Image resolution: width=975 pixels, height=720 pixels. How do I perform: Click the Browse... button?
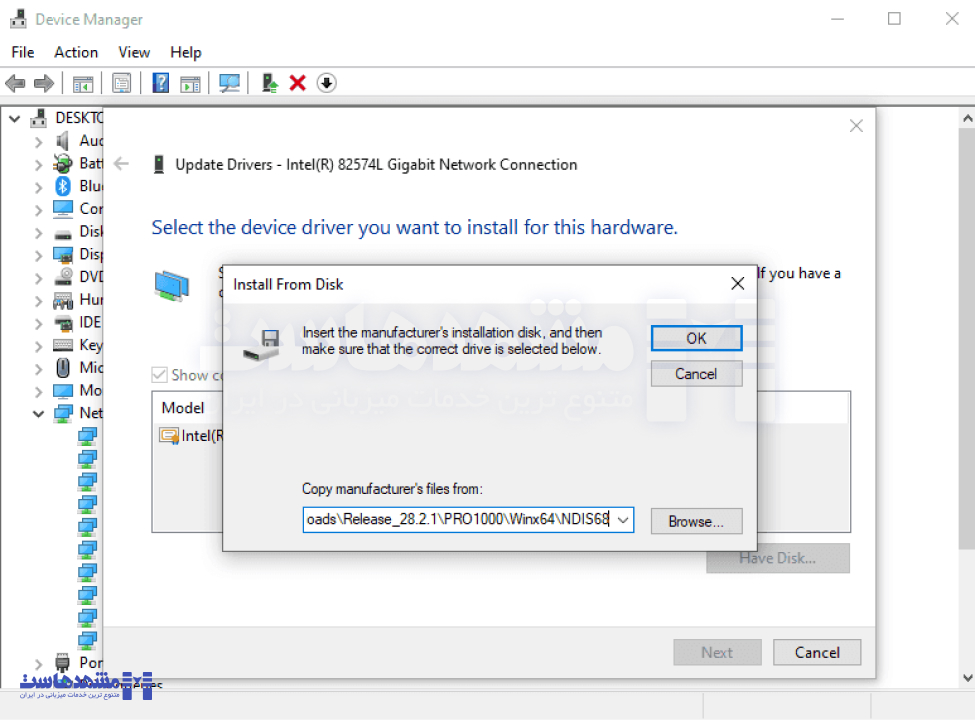(x=696, y=521)
